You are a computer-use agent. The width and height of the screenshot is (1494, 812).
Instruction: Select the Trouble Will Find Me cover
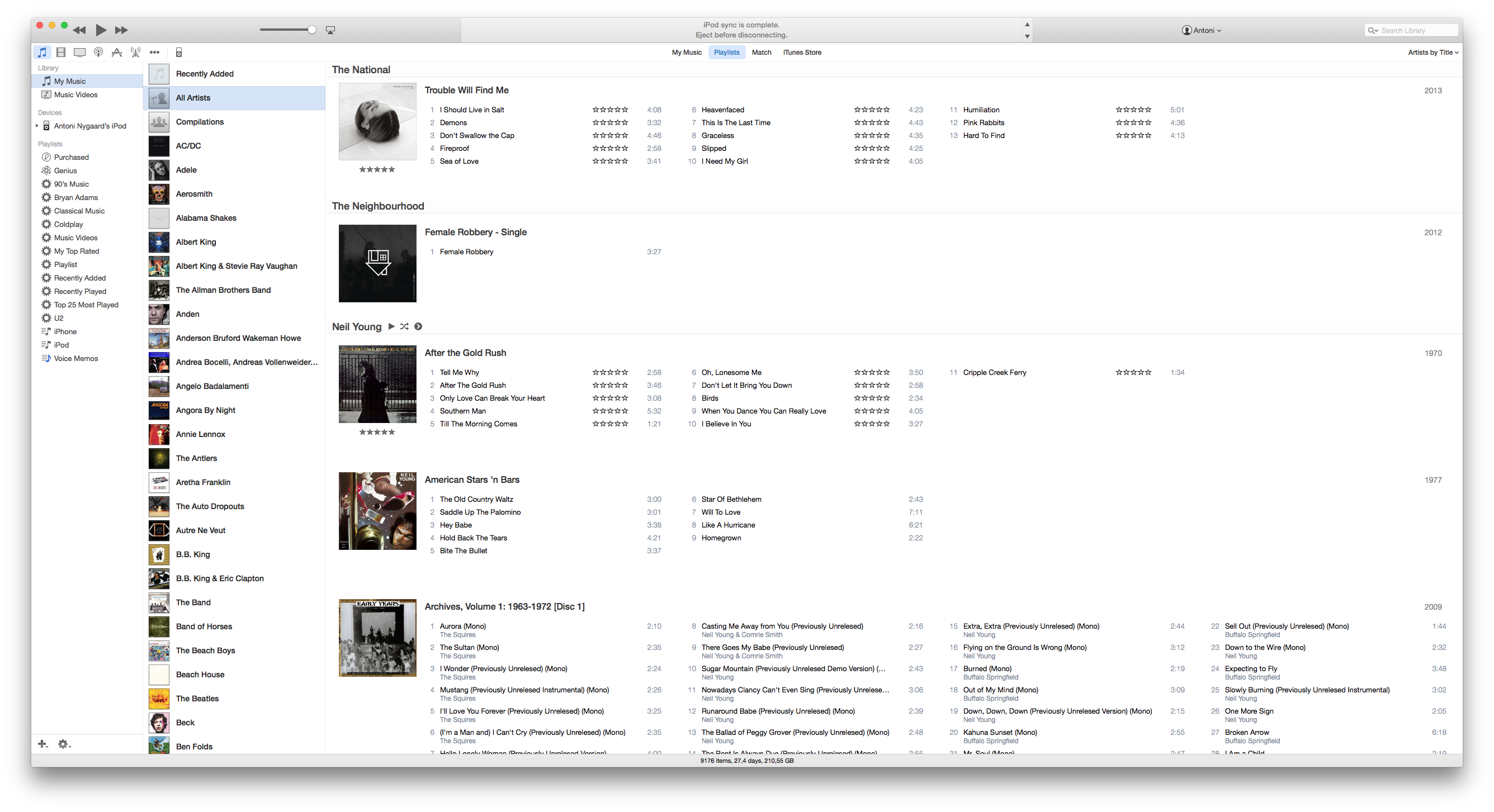pyautogui.click(x=377, y=122)
